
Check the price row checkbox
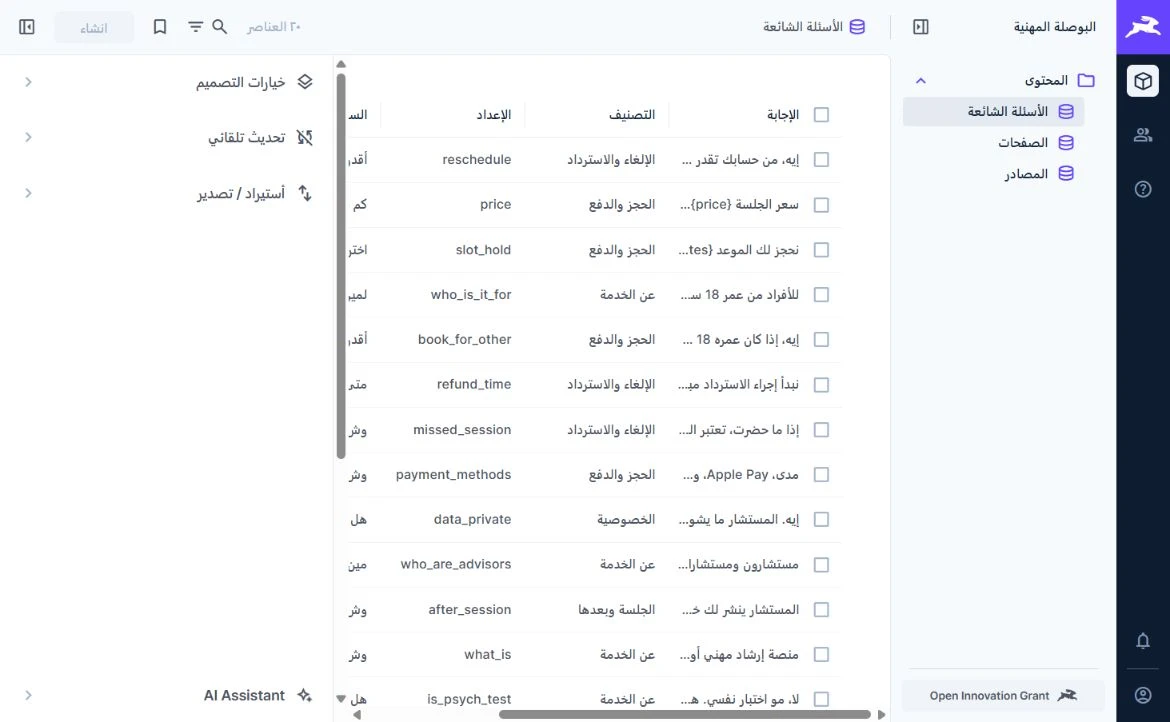point(822,205)
